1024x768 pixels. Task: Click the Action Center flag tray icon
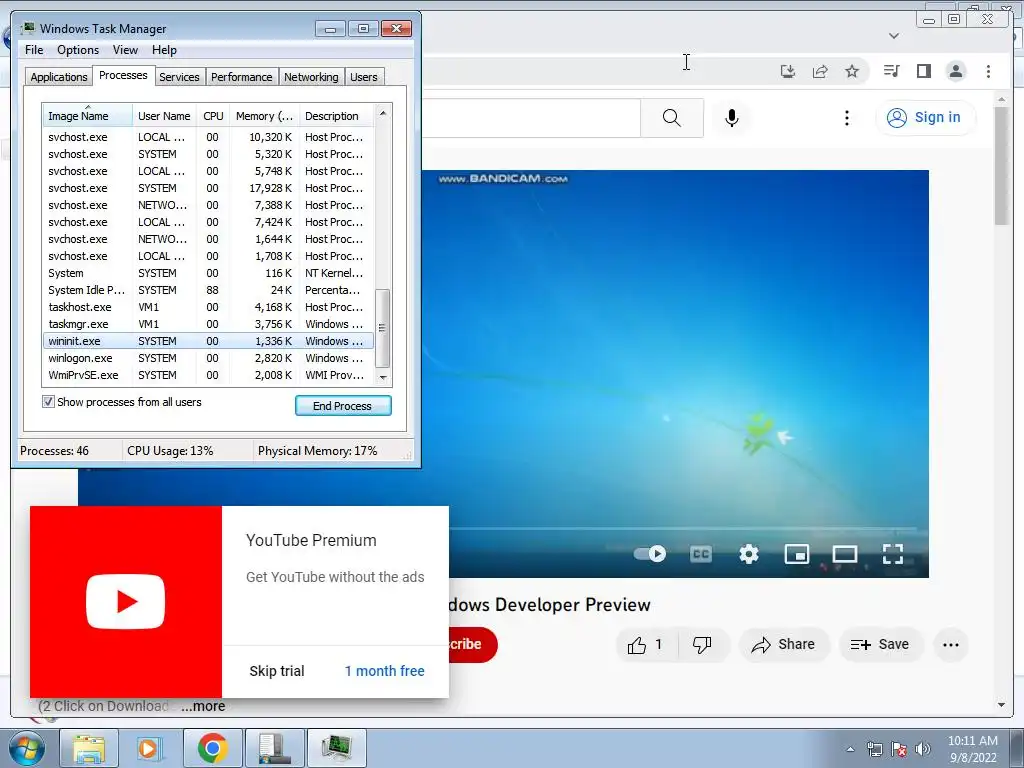(x=899, y=749)
